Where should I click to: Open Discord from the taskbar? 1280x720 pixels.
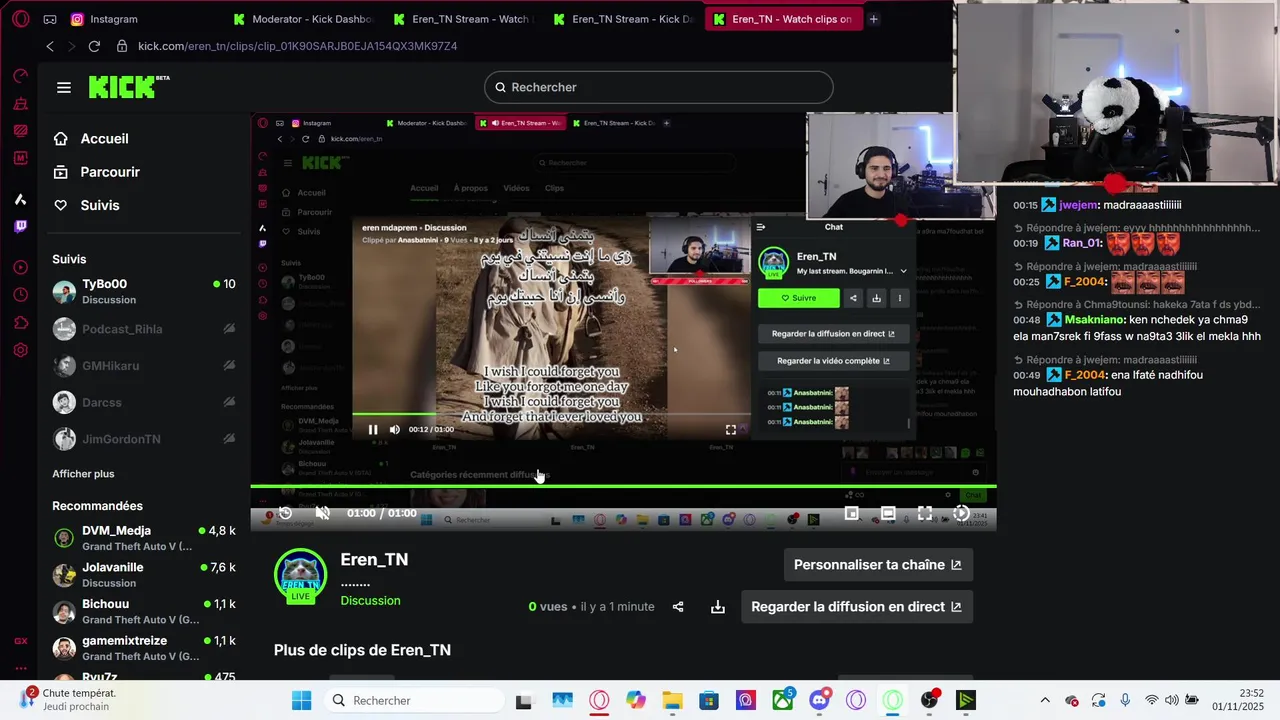pos(820,701)
